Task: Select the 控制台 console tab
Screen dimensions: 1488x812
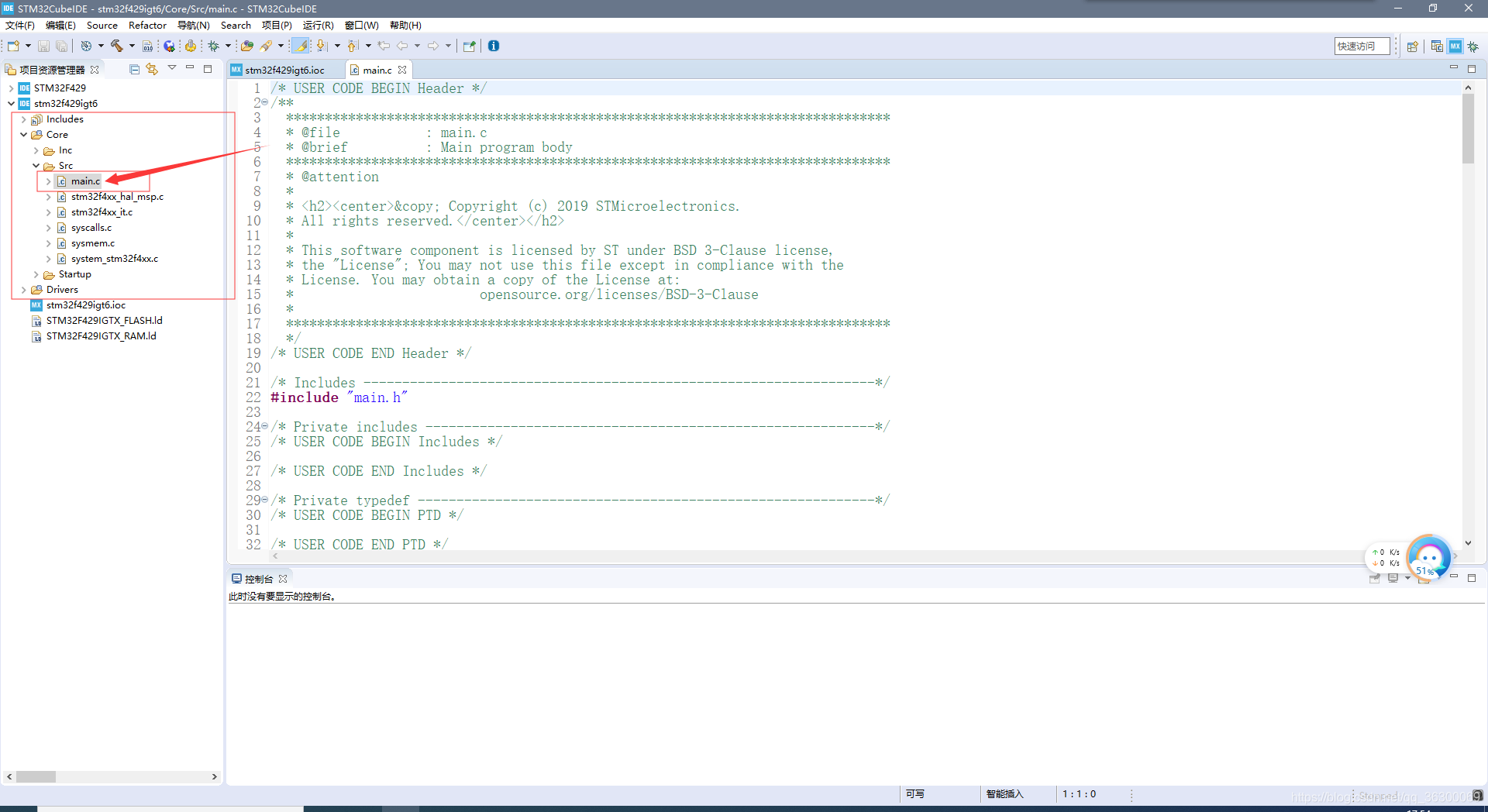Action: point(259,579)
